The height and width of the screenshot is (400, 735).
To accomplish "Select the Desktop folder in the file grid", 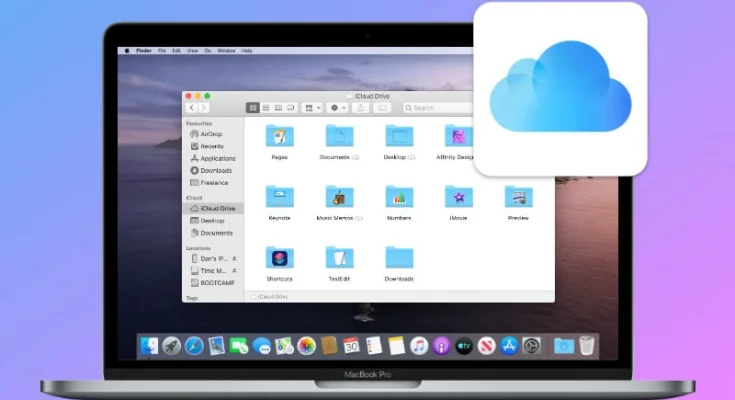I will [x=399, y=136].
